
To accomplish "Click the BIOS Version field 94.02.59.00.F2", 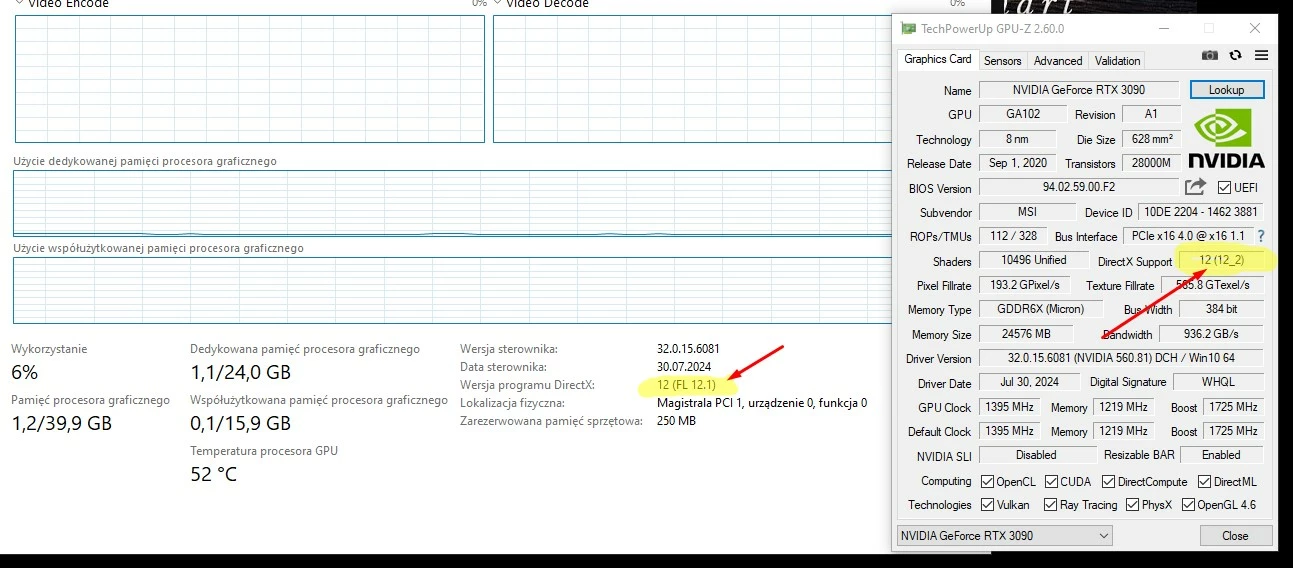I will [1079, 187].
